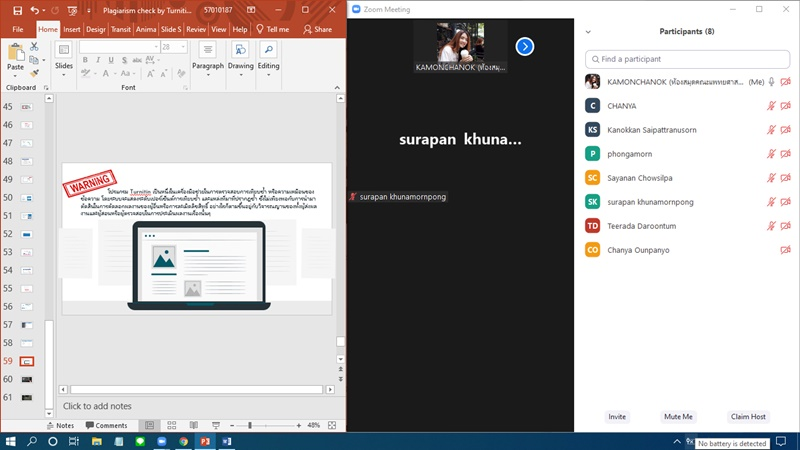Image resolution: width=800 pixels, height=450 pixels.
Task: Click the Format Painter icon
Action: tap(34, 73)
